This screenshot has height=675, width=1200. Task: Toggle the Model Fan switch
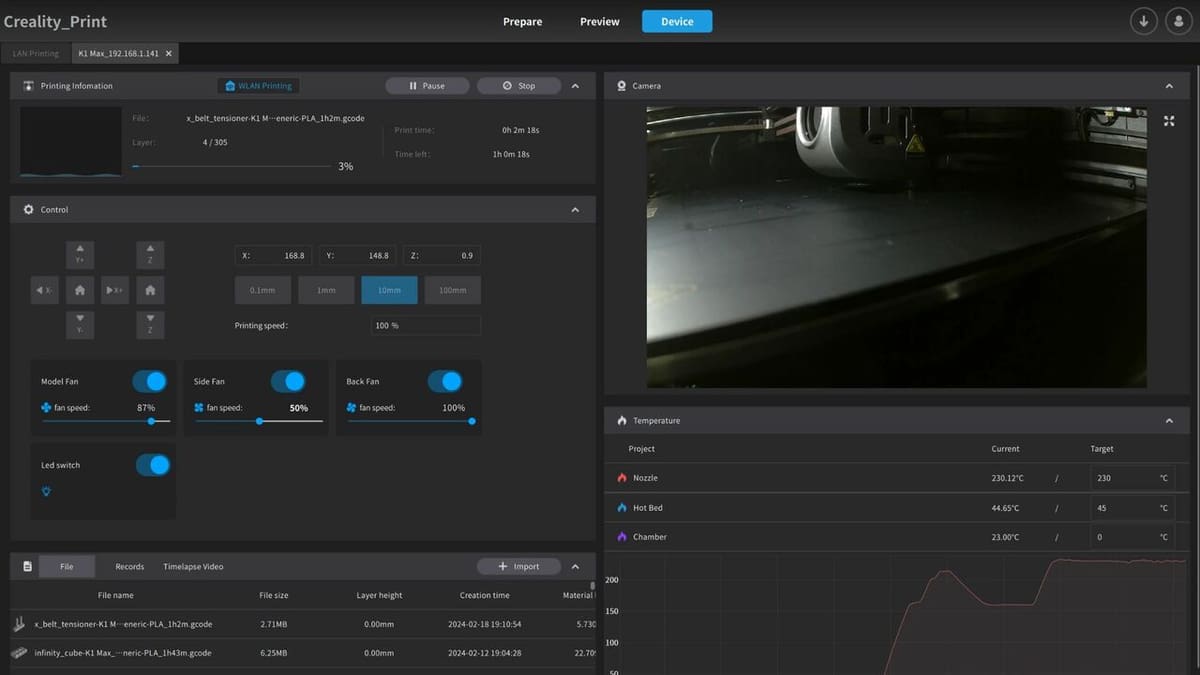pos(149,381)
